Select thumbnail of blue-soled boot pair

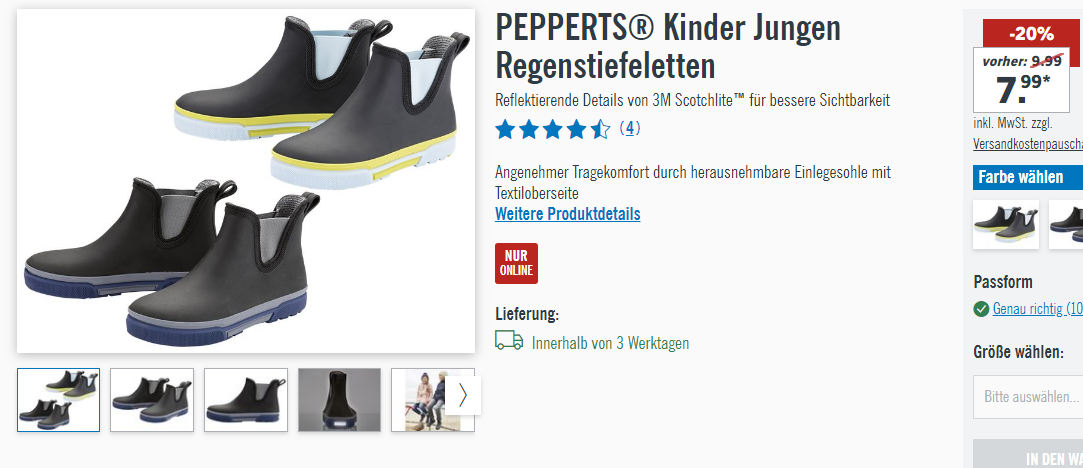(x=152, y=400)
